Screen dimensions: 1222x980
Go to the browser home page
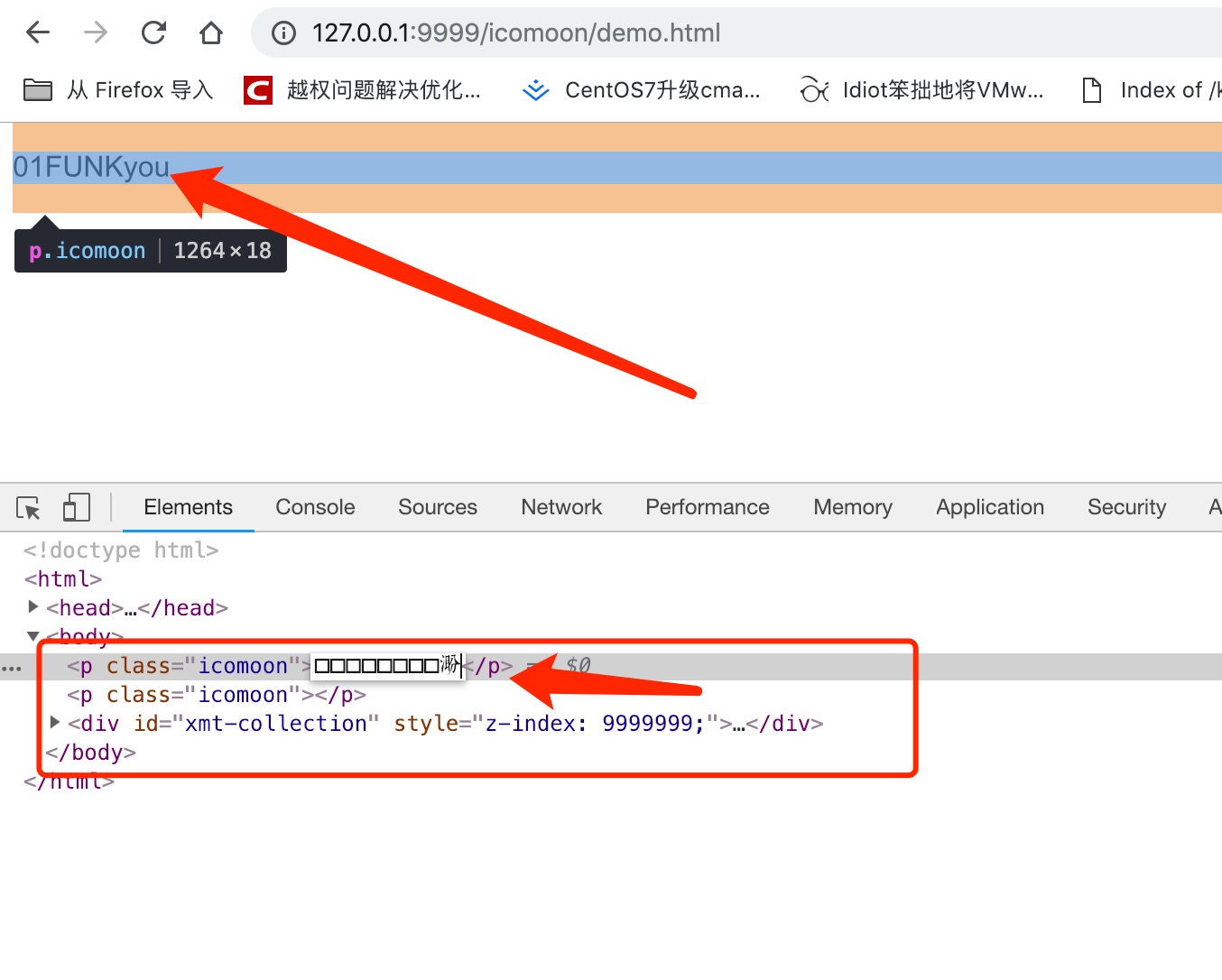[211, 33]
